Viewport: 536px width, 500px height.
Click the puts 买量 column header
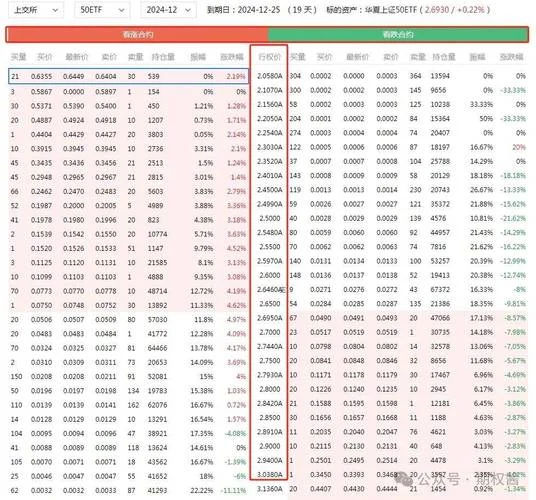point(297,57)
